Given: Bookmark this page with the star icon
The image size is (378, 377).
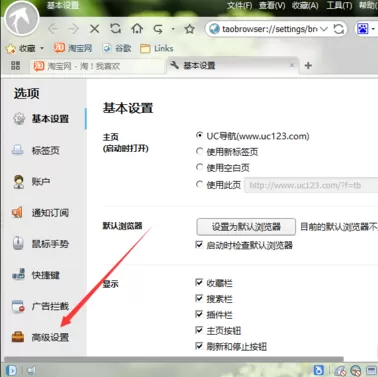Looking at the screenshot, I should point(190,29).
